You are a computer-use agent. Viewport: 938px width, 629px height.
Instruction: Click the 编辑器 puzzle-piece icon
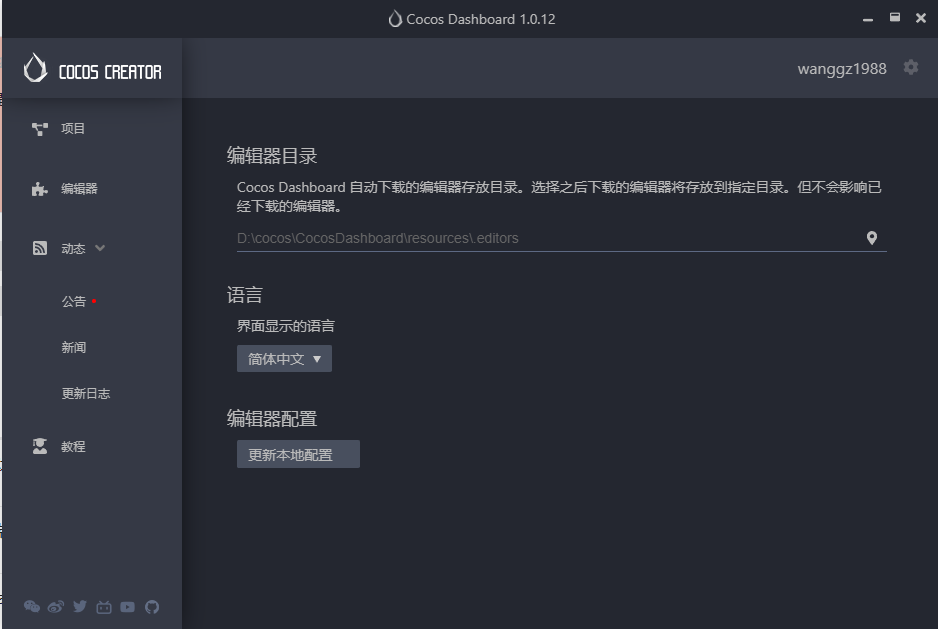click(39, 189)
